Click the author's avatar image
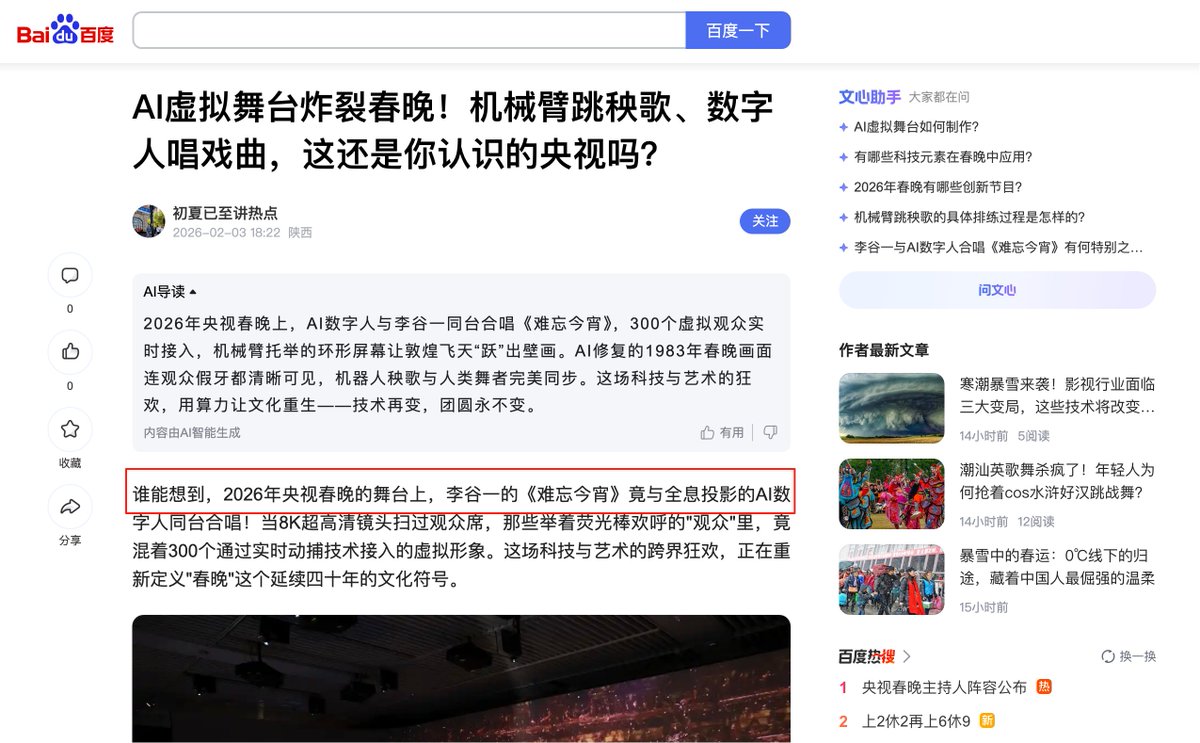Screen dimensions: 1200x743 coord(149,221)
